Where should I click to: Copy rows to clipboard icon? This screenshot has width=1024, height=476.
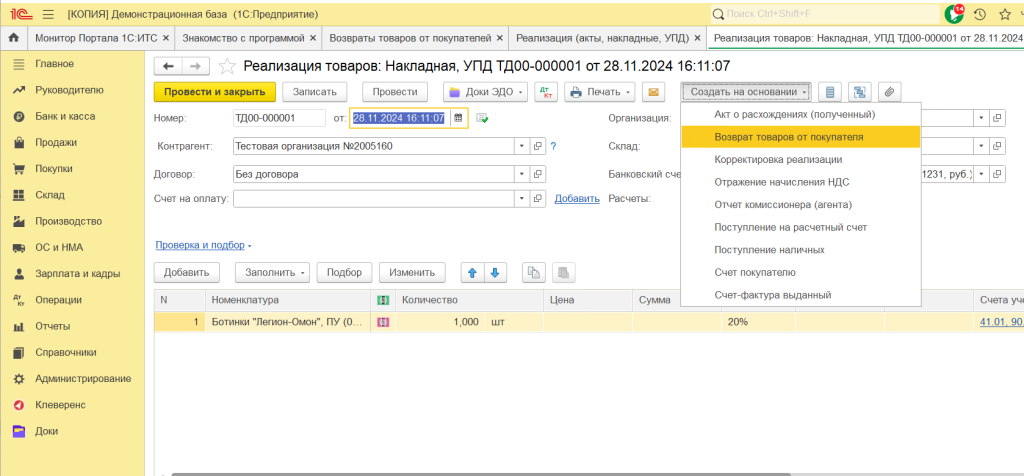[534, 272]
